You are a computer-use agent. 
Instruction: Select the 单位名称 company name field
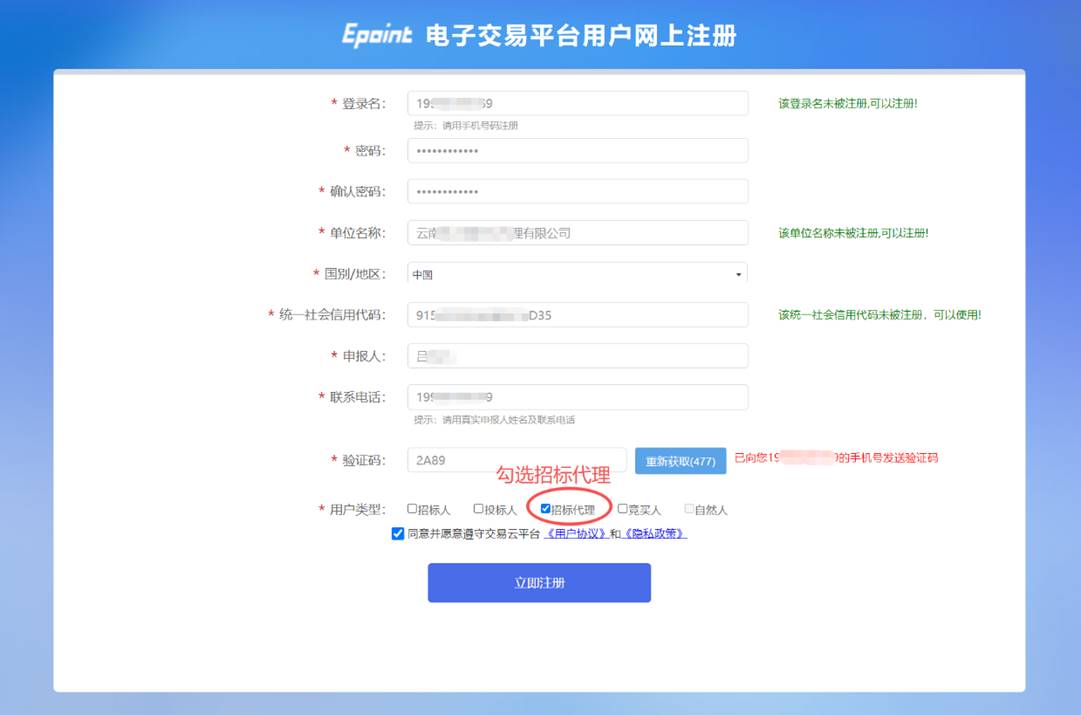click(x=578, y=233)
